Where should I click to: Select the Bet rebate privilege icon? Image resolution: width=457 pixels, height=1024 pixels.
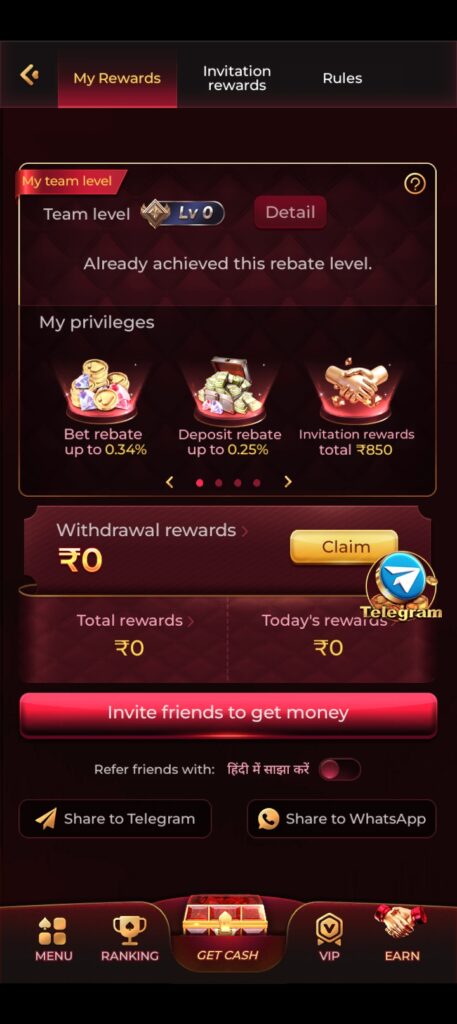101,391
